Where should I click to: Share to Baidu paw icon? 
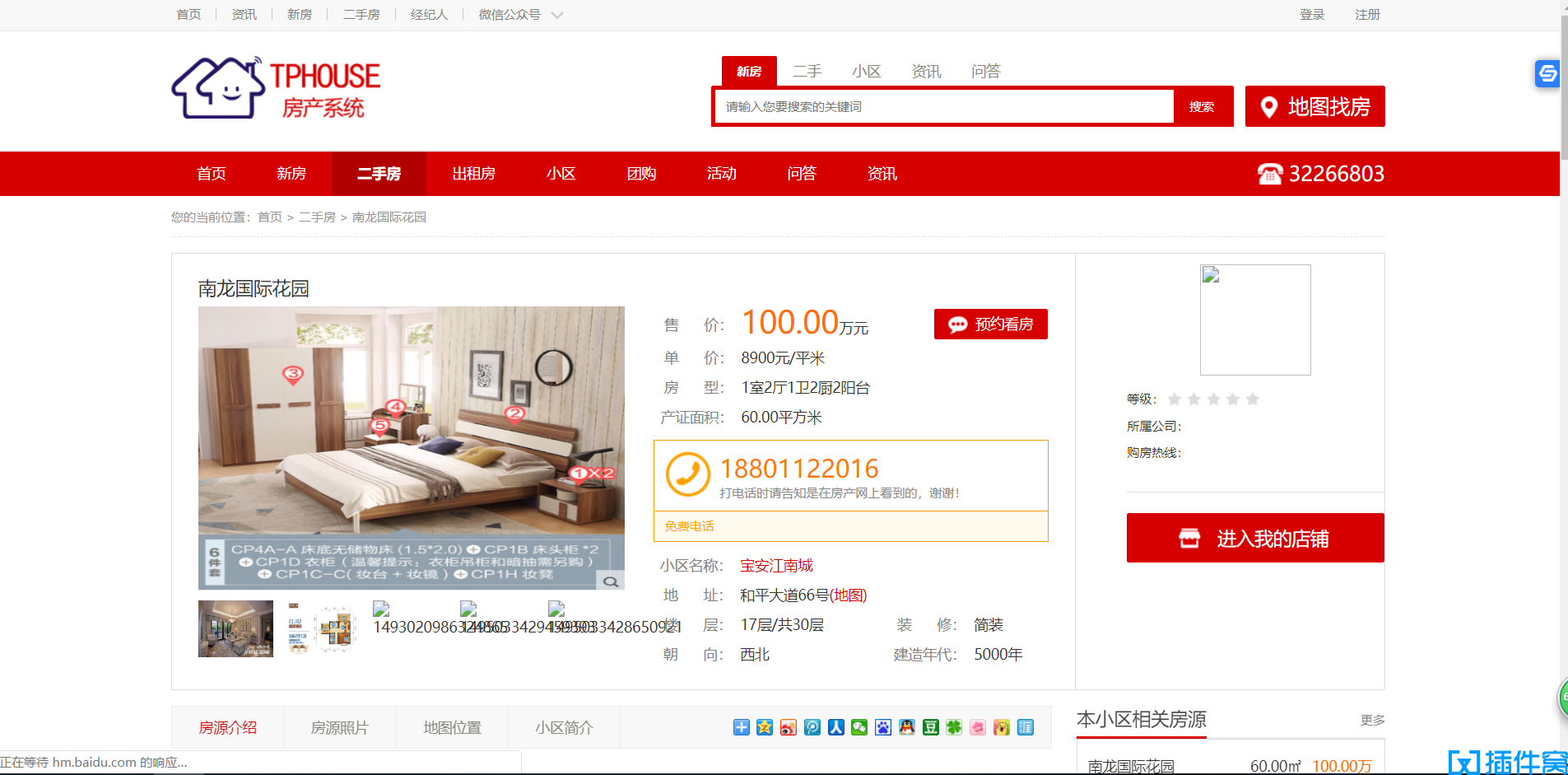883,727
